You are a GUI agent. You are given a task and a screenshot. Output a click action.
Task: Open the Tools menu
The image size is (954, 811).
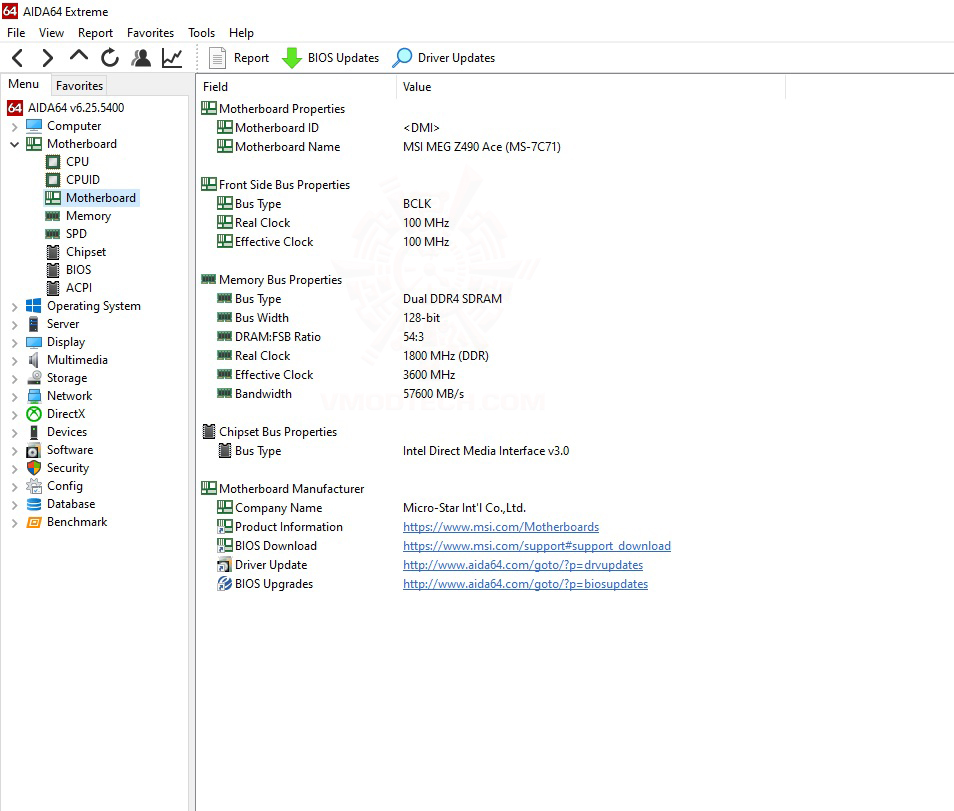(x=201, y=33)
